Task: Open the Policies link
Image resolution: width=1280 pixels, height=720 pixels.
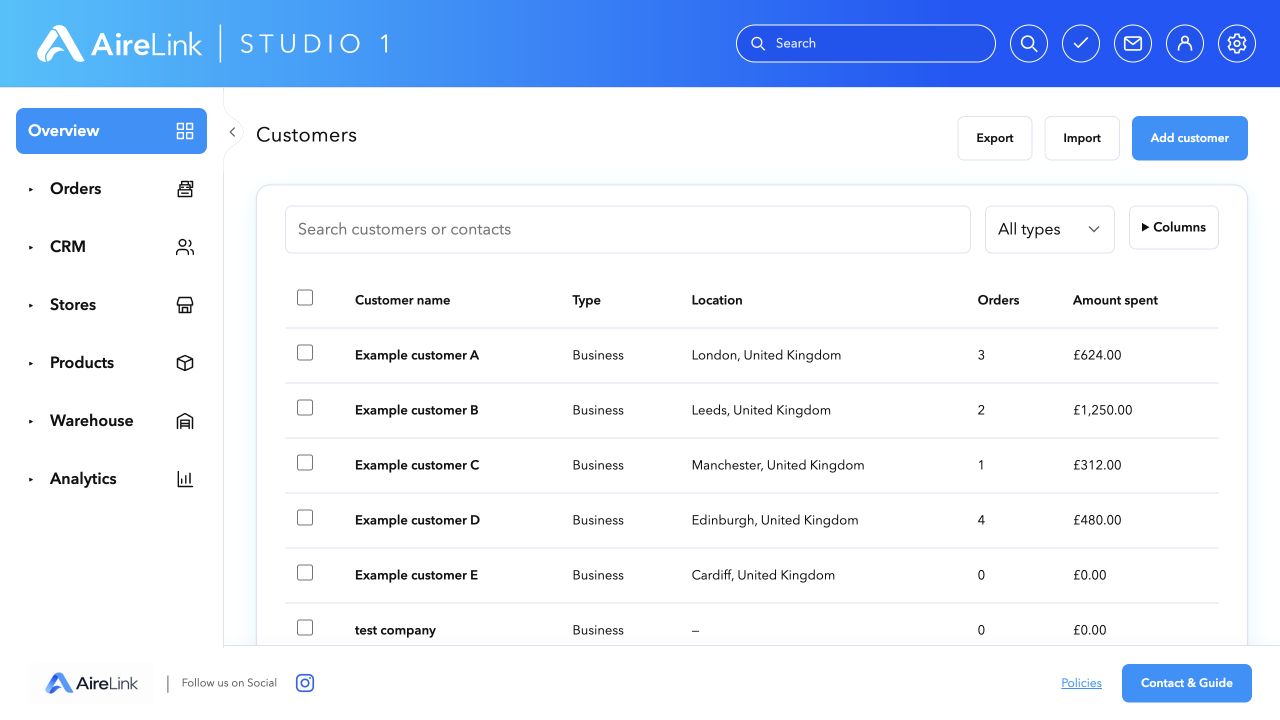Action: [x=1082, y=683]
